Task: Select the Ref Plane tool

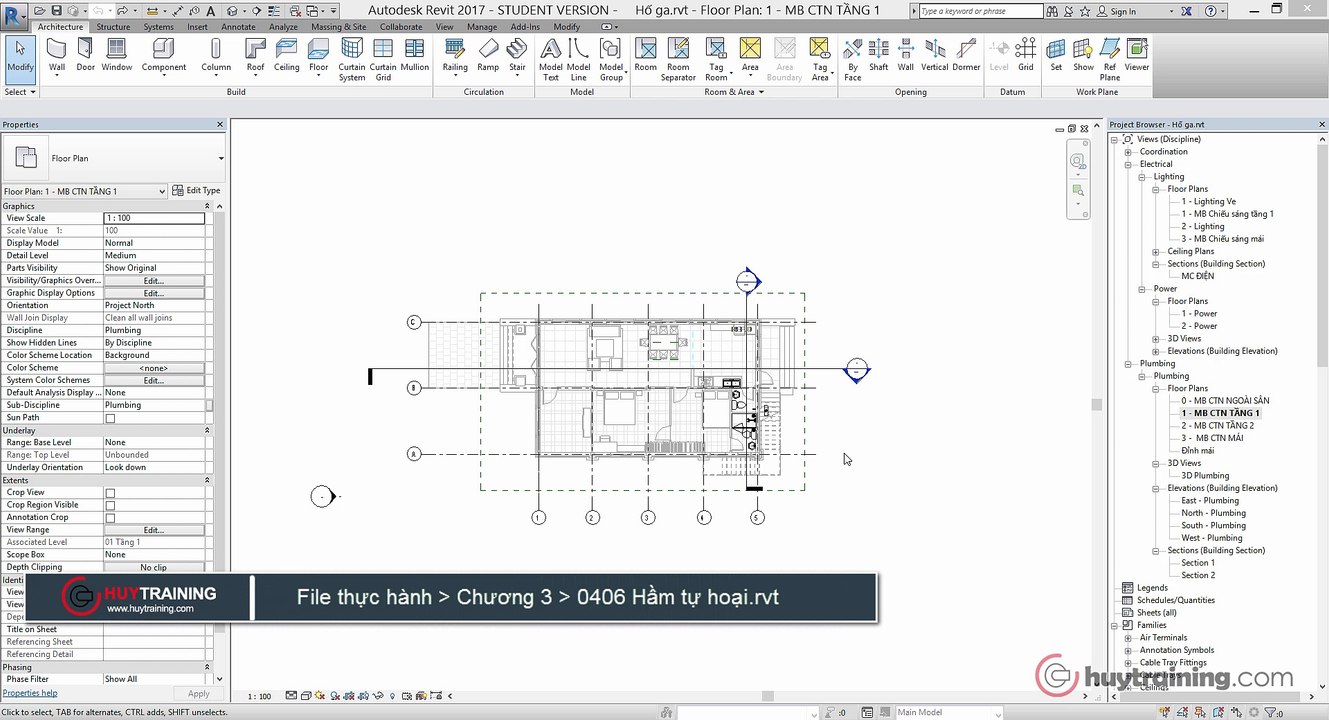Action: coord(1110,60)
